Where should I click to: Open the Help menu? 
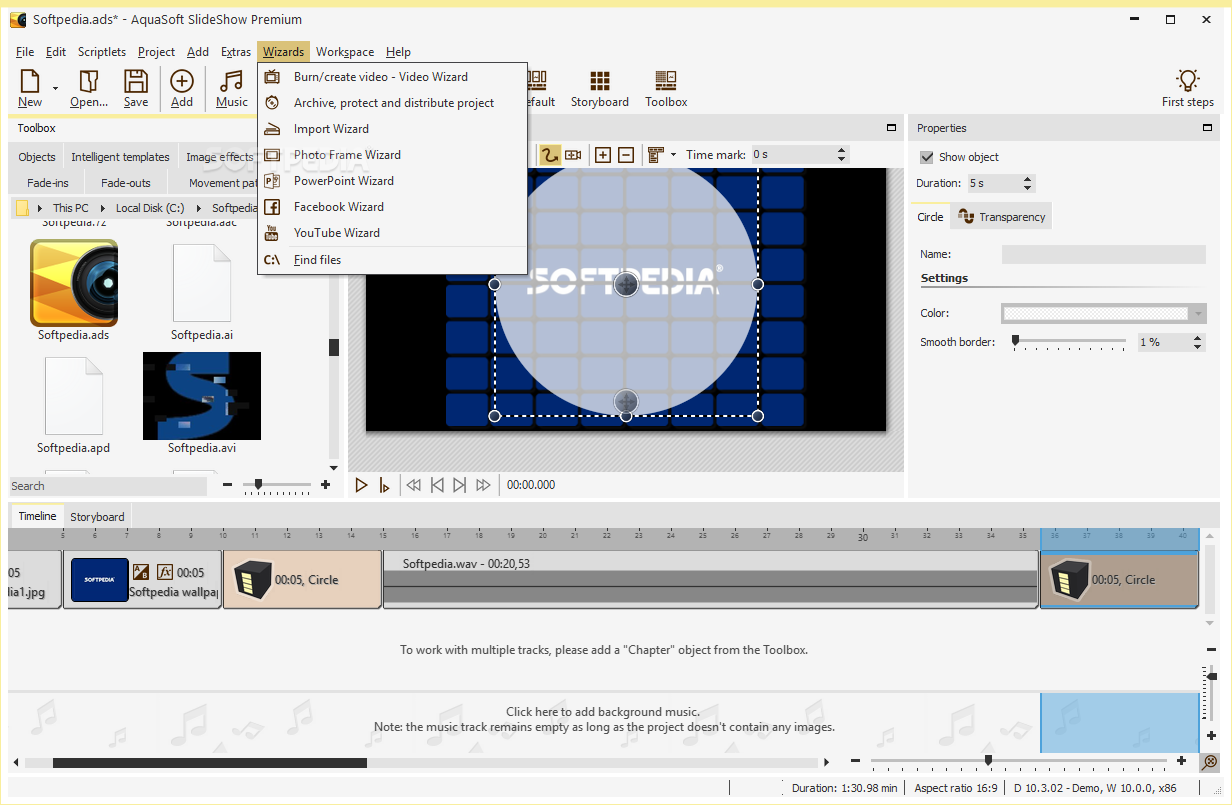coord(398,52)
